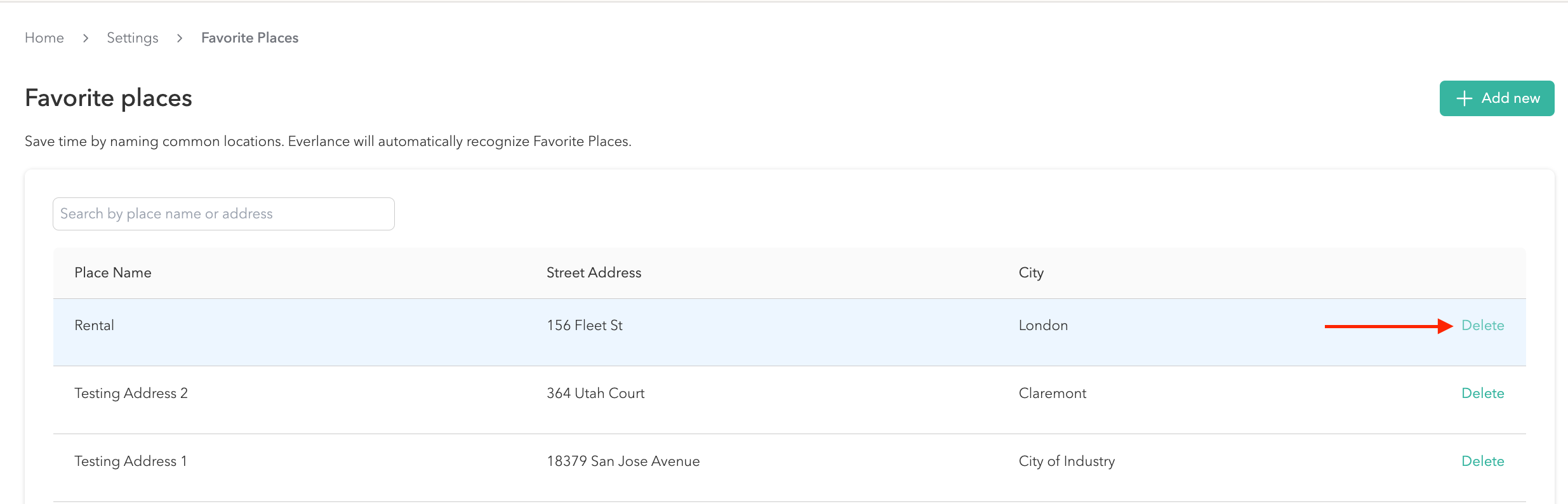Click the Favorite places page heading
The width and height of the screenshot is (1568, 504).
(x=108, y=97)
